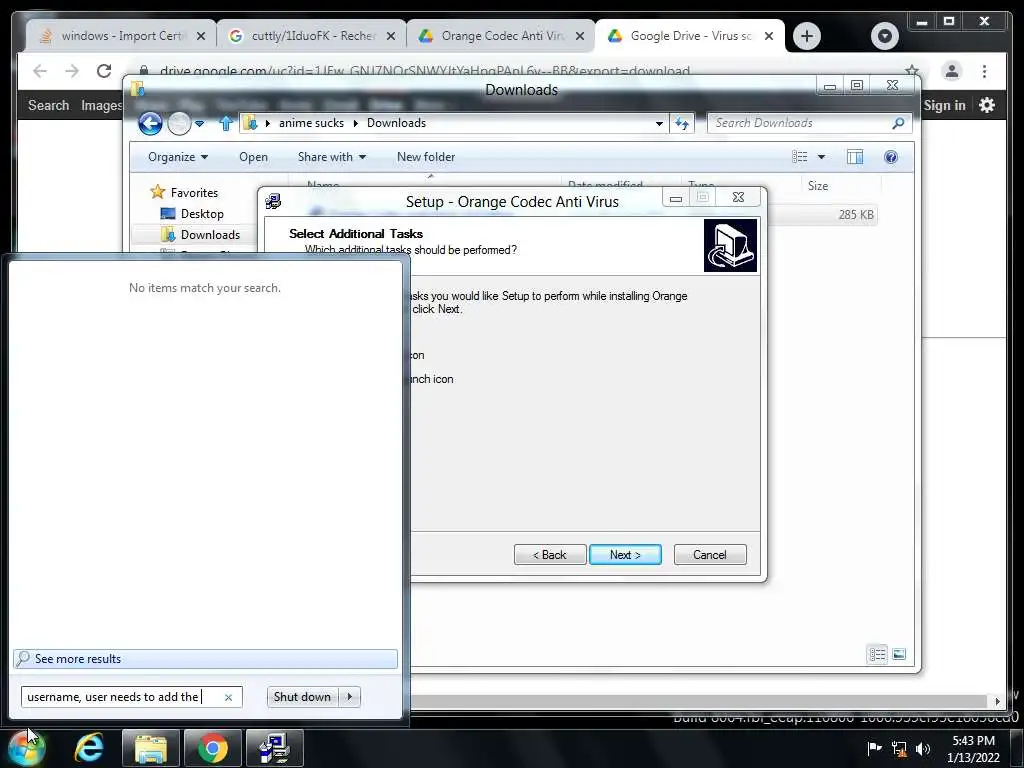Screen dimensions: 1024x768
Task: Click See more results
Action: pos(205,659)
